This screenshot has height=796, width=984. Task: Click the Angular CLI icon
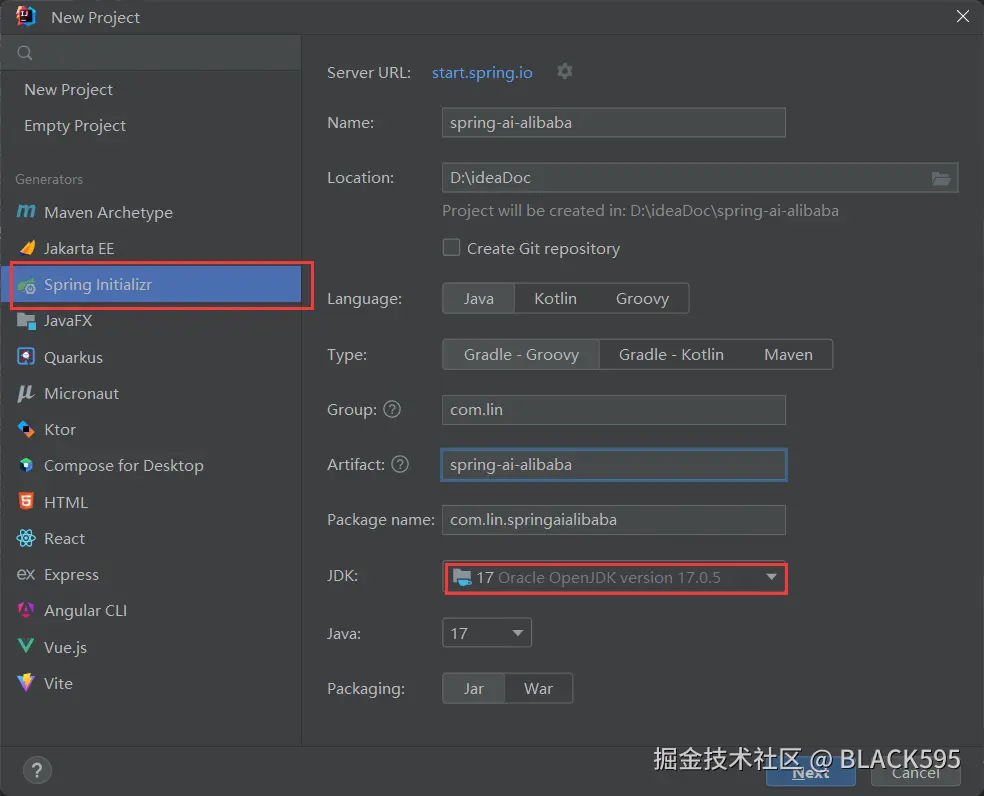26,610
